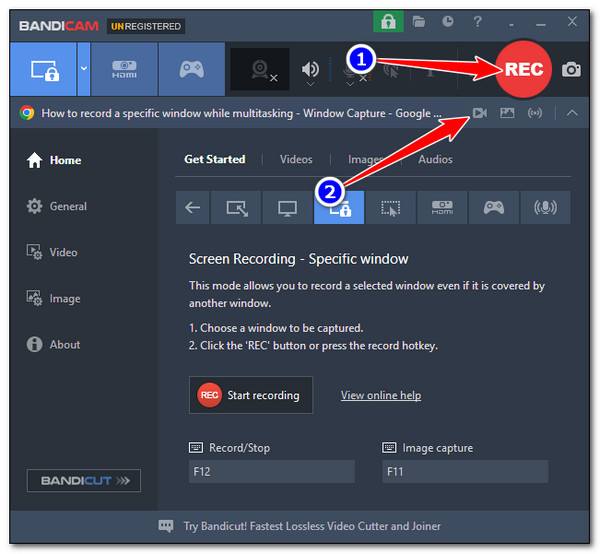Click the BANDICAM logo
The image size is (600, 554).
(x=59, y=26)
